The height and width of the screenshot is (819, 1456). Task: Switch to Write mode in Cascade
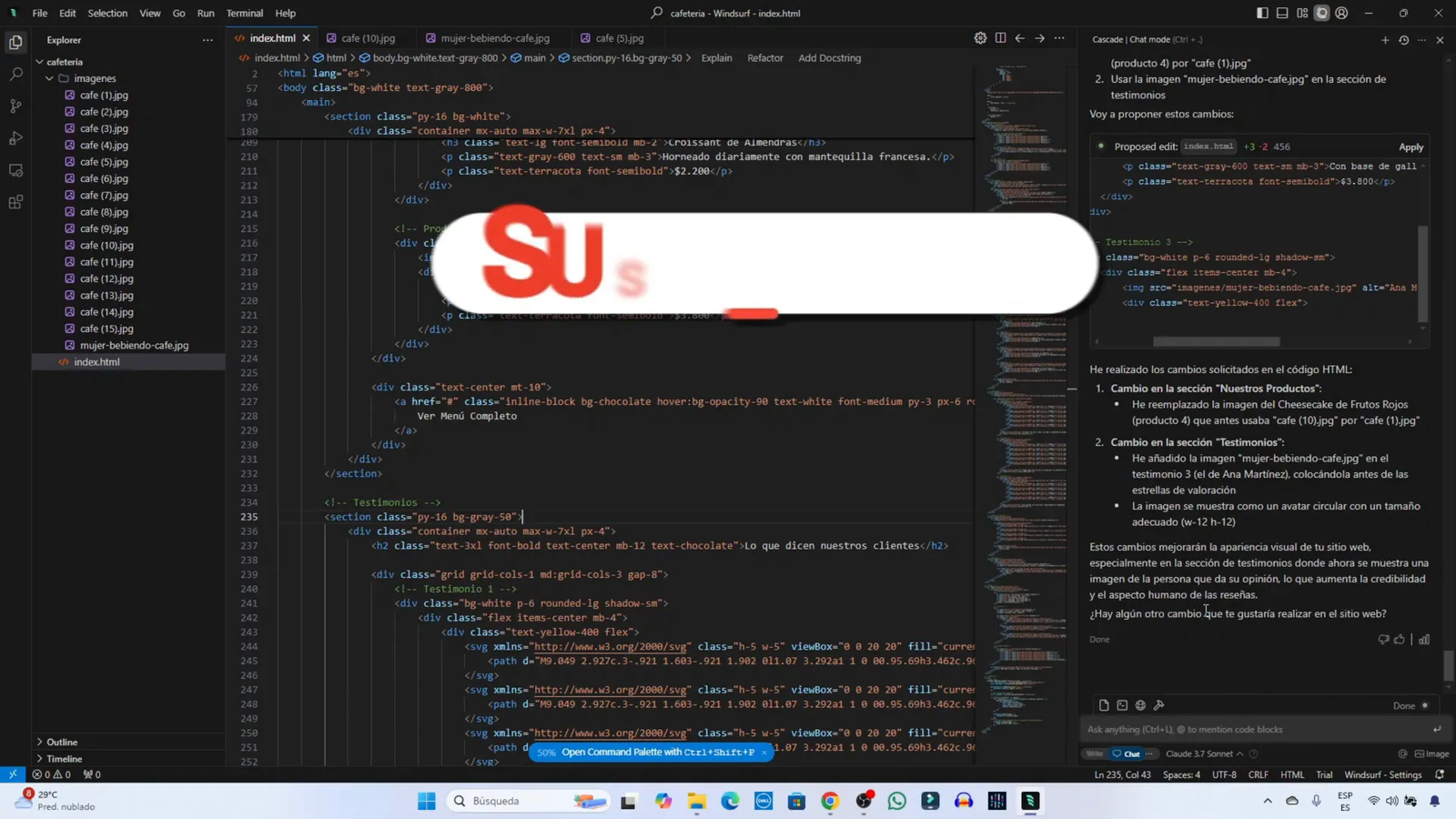pos(1096,754)
